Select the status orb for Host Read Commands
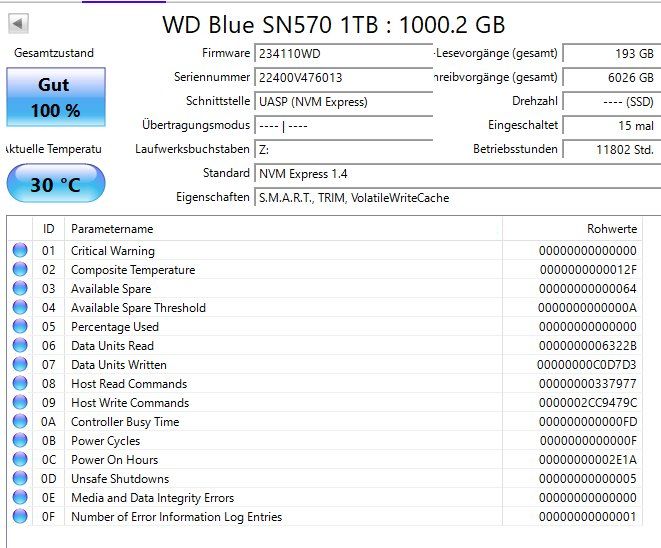 click(20, 383)
